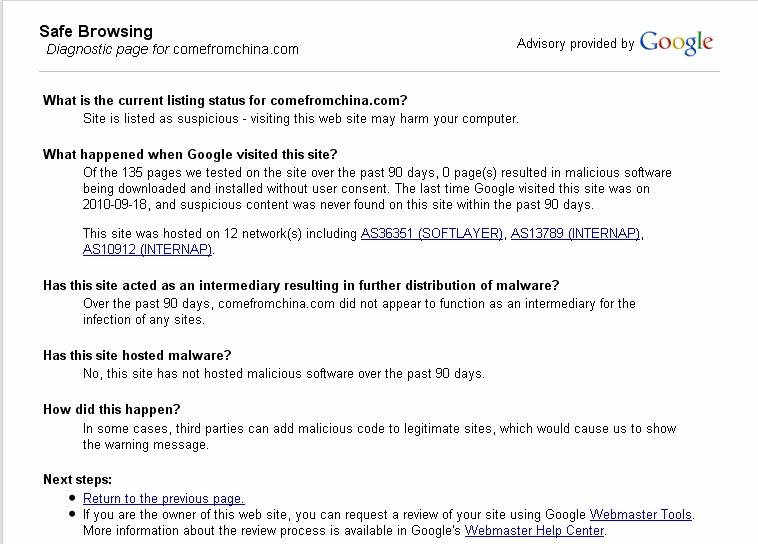The image size is (758, 544).
Task: Click the 'Site is listed as suspicious' status line
Action: pyautogui.click(x=300, y=119)
